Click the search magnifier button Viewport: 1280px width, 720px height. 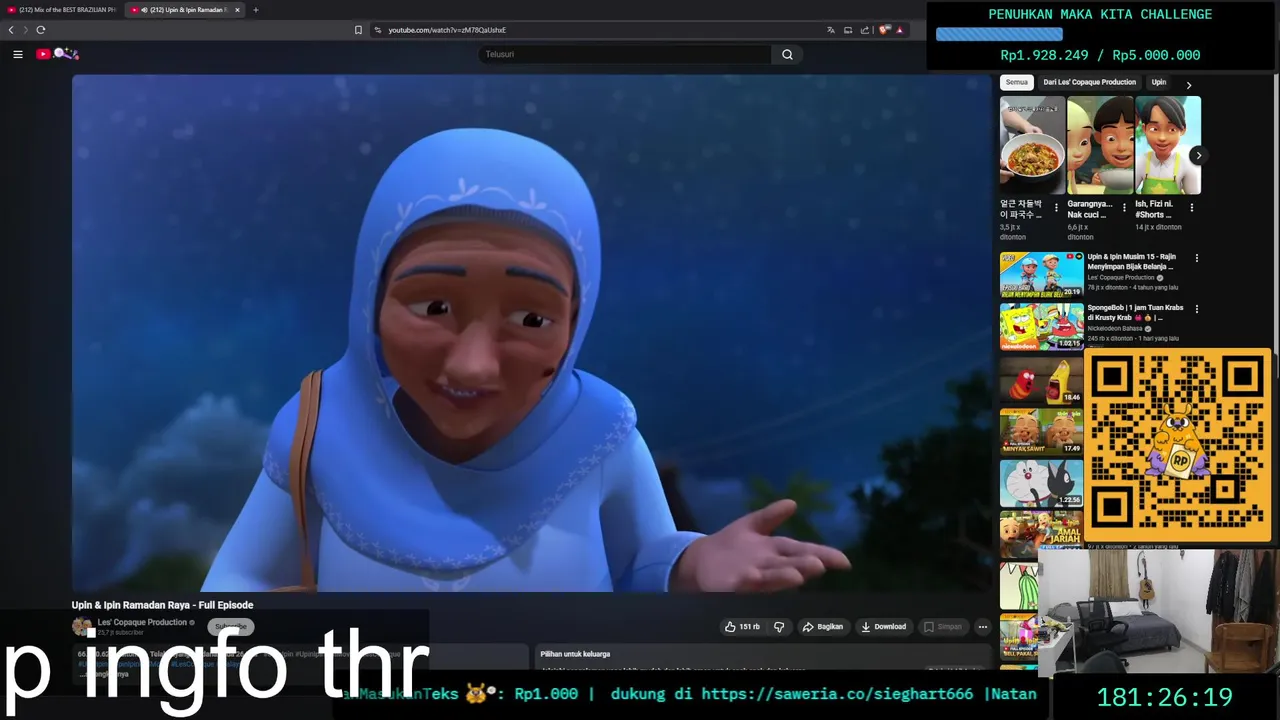(787, 54)
